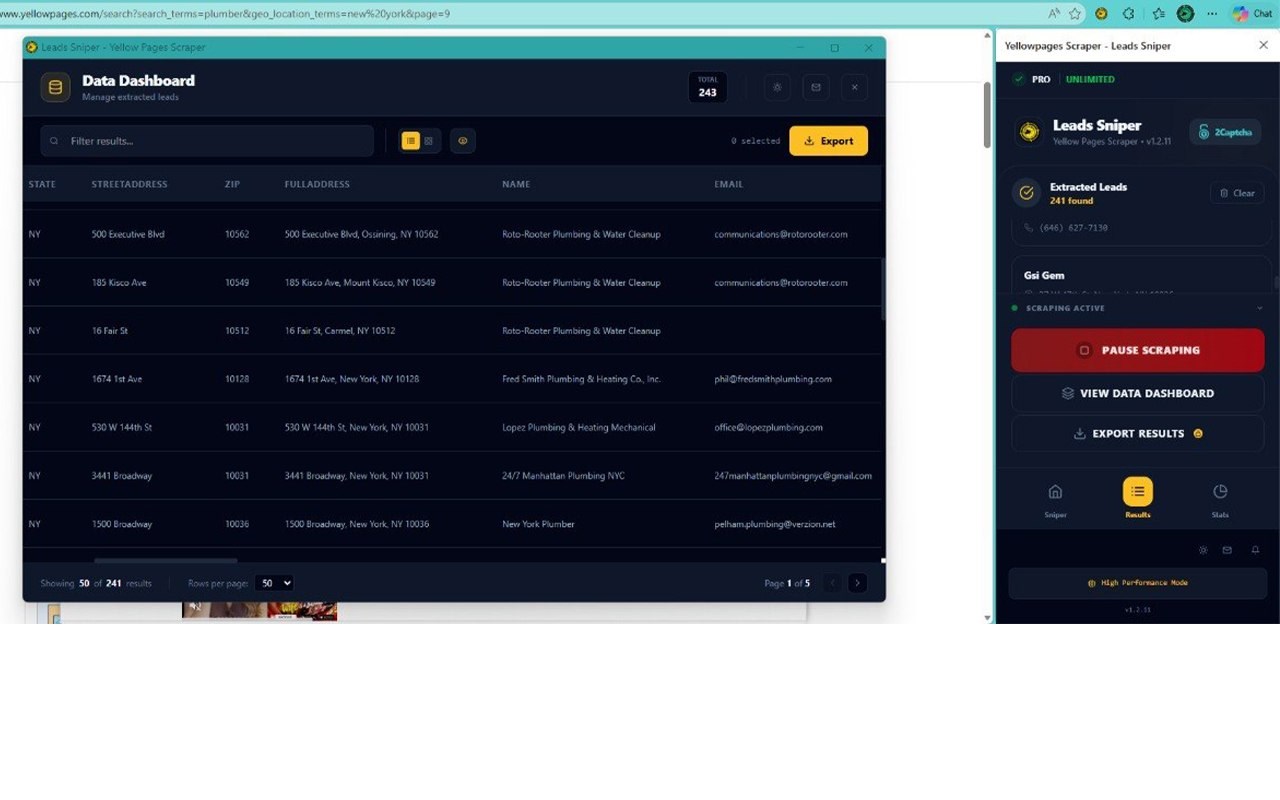This screenshot has width=1280, height=800.
Task: Switch to the Sniper tab
Action: coord(1055,499)
